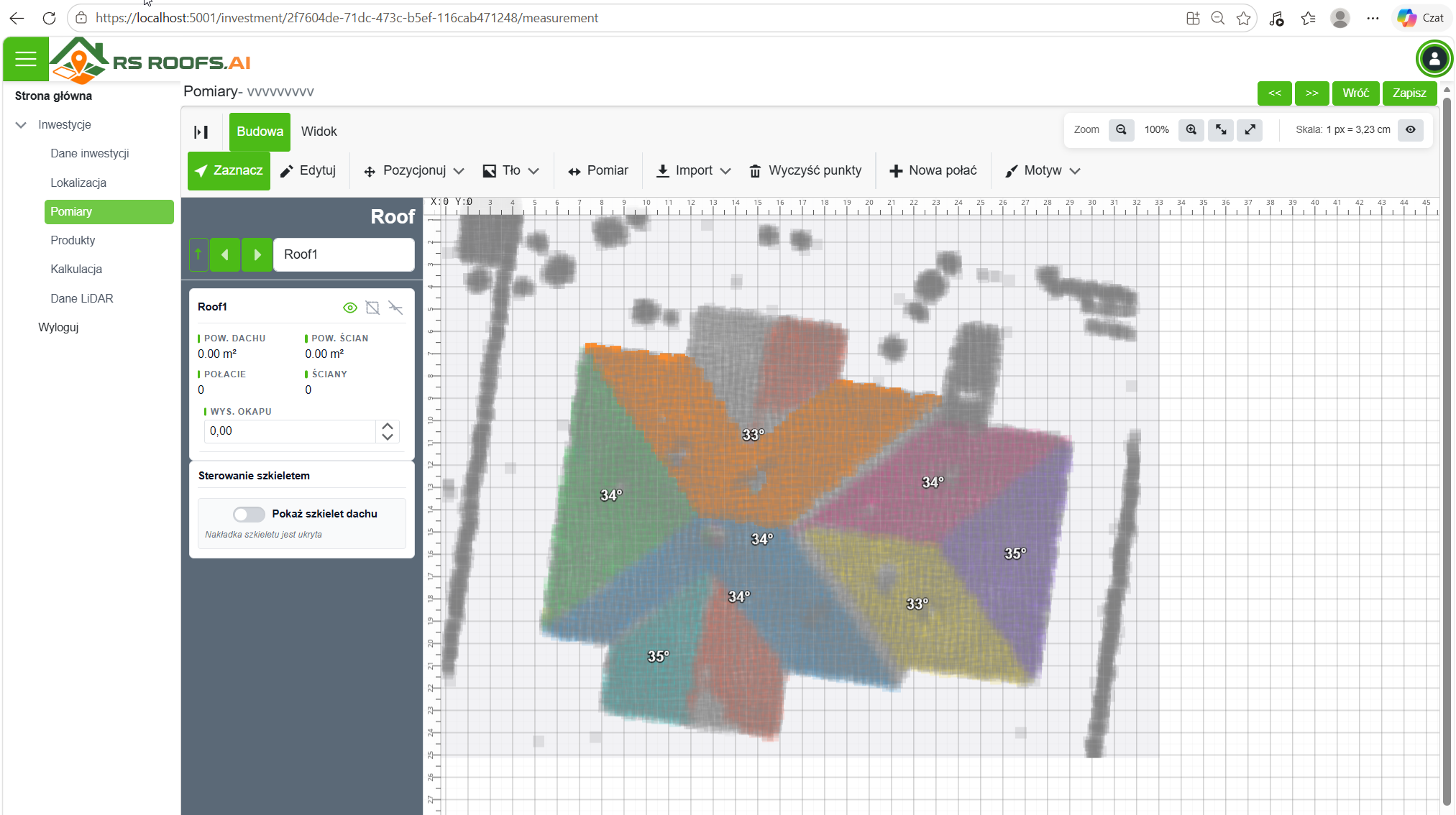Decrease the Wys. okapu value with down arrow

[388, 437]
